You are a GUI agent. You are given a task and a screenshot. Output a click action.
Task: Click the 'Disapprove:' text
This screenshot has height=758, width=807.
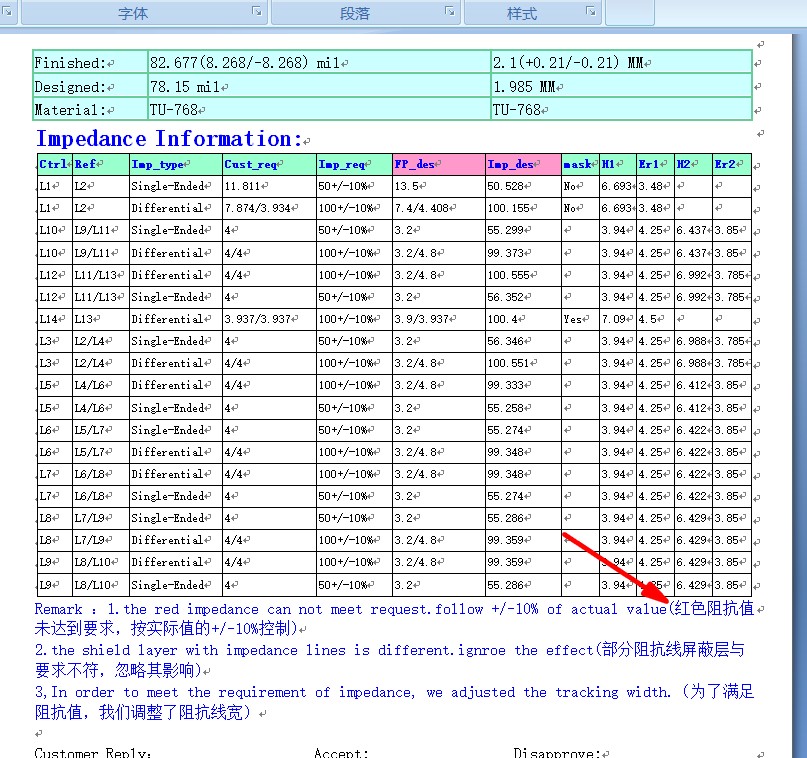(557, 752)
